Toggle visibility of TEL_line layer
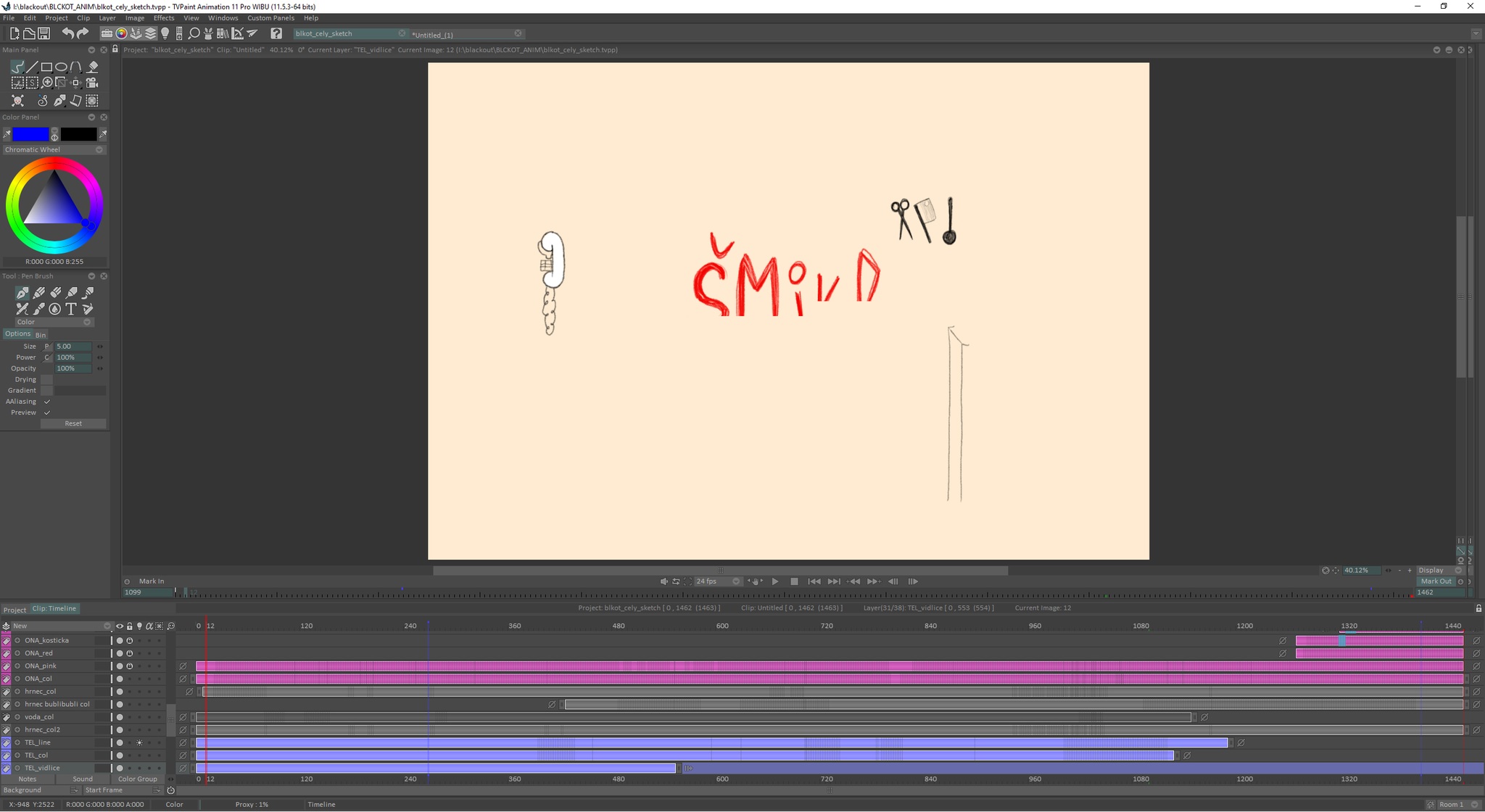This screenshot has width=1485, height=812. (x=120, y=743)
